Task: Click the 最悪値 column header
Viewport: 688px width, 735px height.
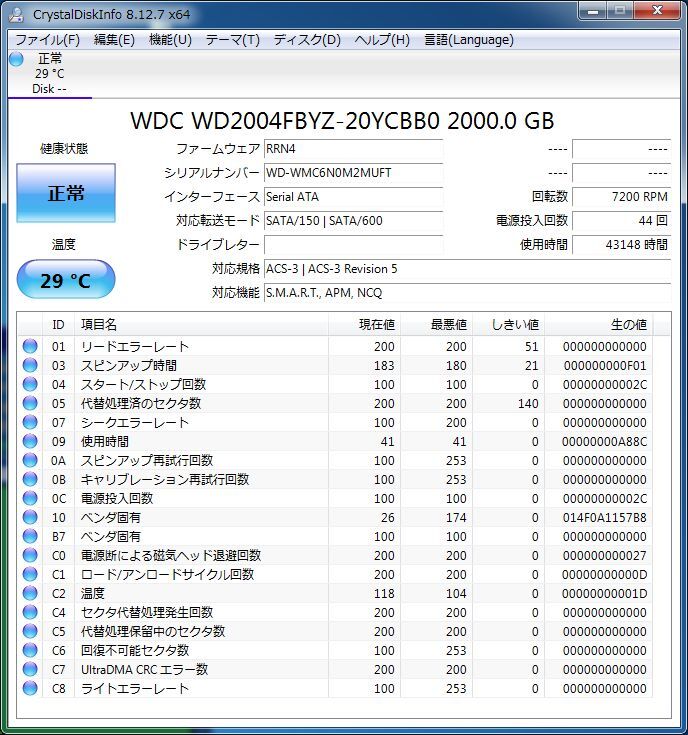Action: click(436, 324)
